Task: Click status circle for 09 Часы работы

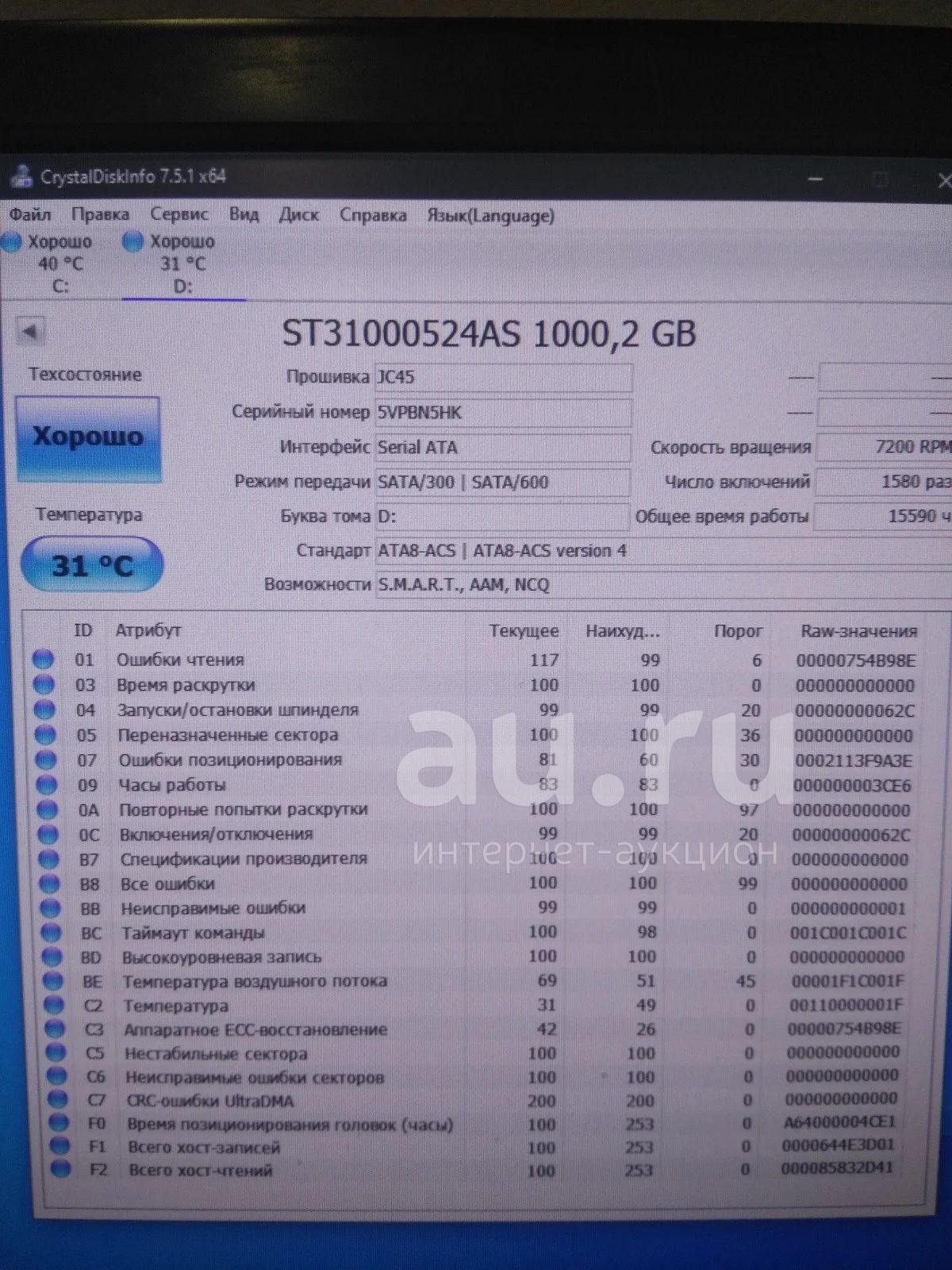Action: (x=46, y=784)
